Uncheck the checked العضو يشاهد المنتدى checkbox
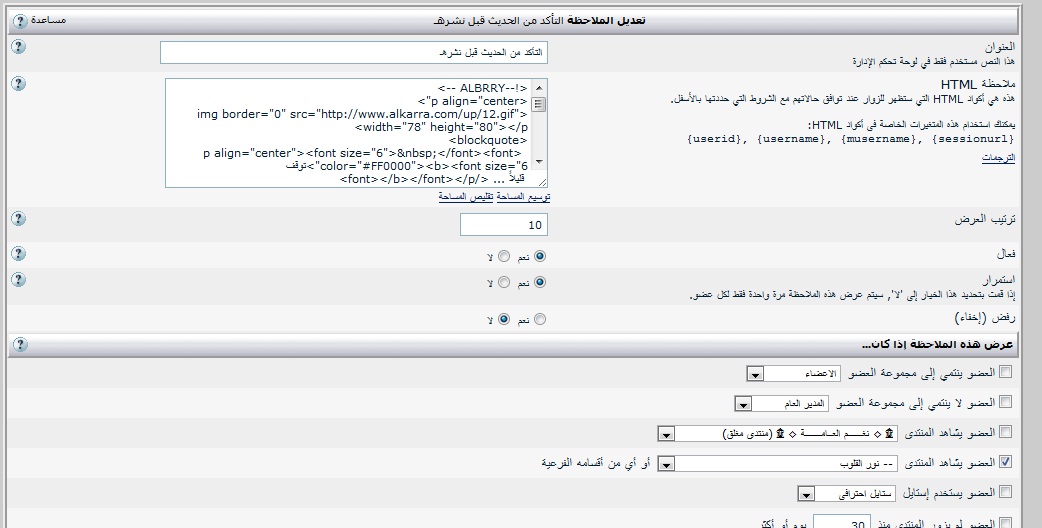The width and height of the screenshot is (1042, 528). 1005,462
